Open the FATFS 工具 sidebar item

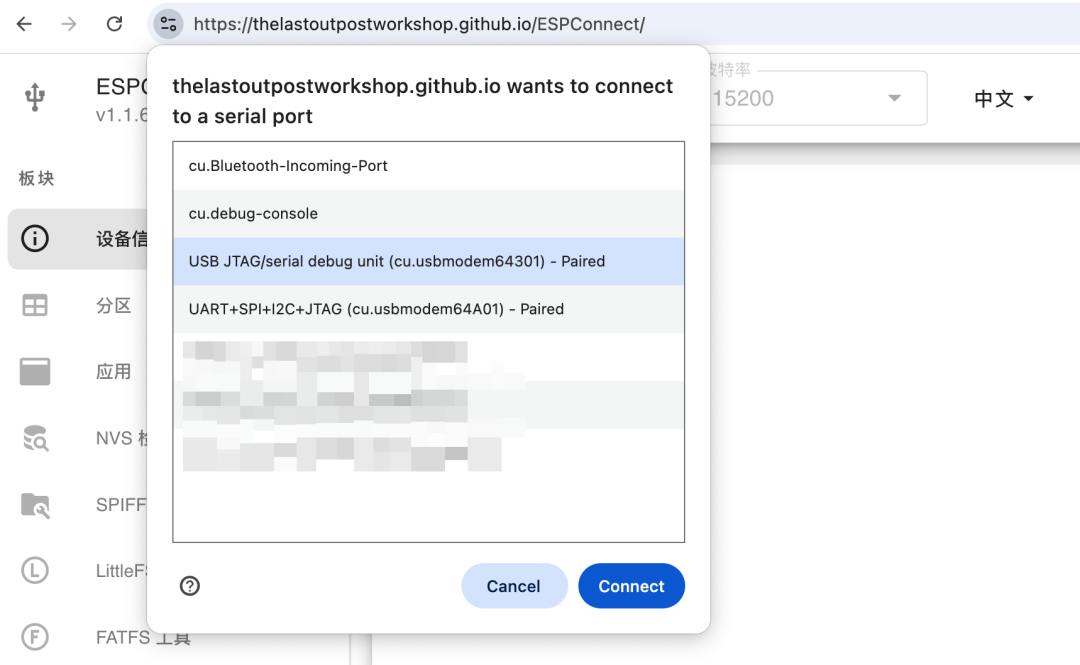[x=143, y=637]
